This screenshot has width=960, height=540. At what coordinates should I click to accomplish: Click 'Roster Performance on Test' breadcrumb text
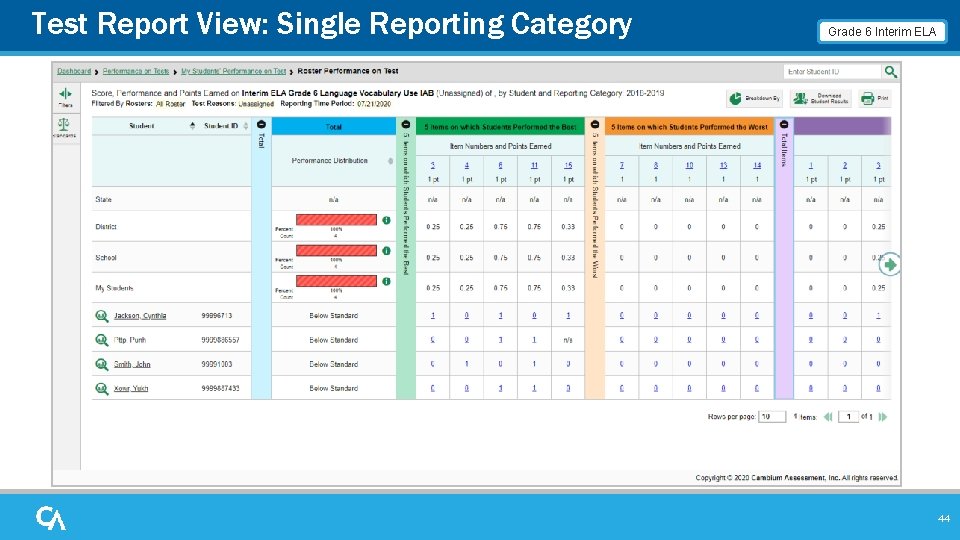(348, 71)
